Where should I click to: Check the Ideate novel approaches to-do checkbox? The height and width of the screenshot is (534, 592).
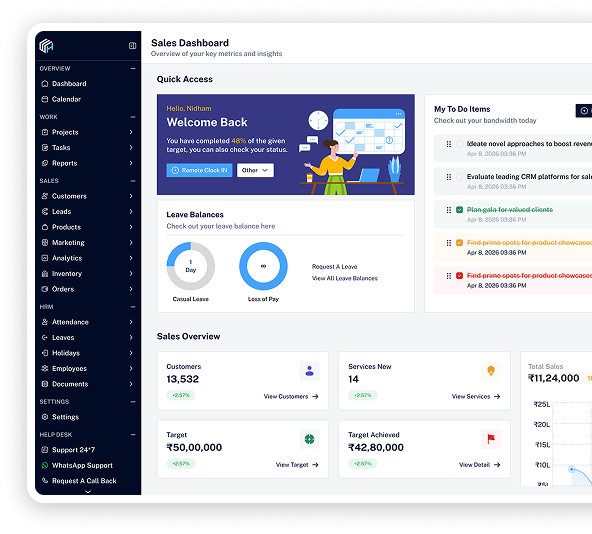click(459, 144)
